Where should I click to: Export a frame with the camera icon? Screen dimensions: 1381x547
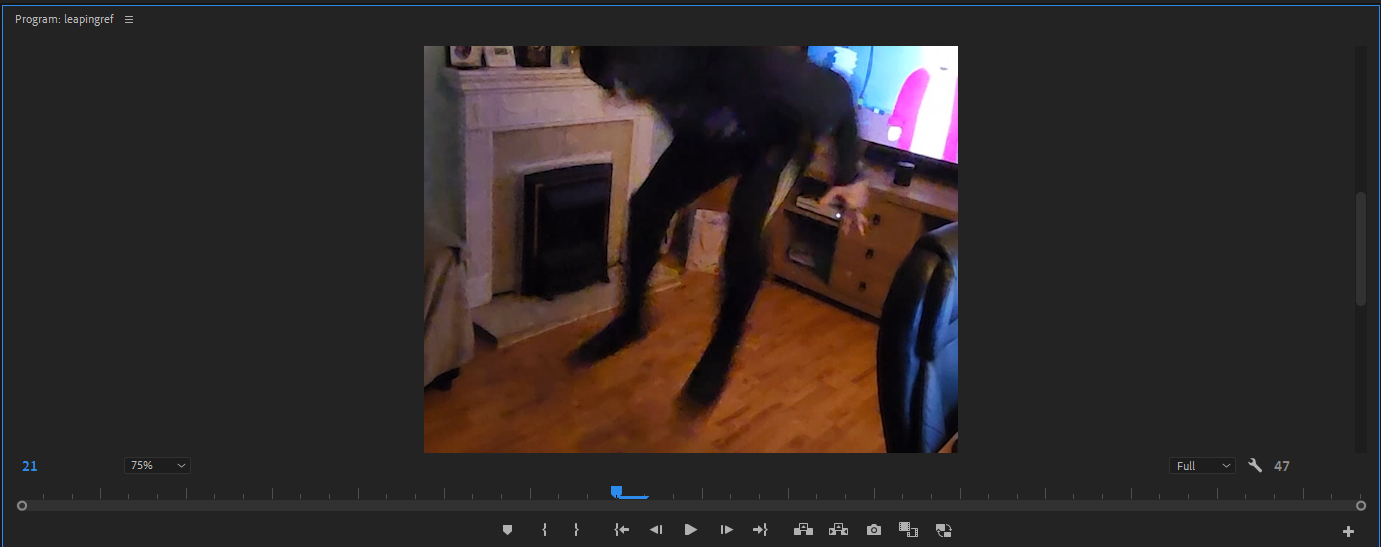coord(874,530)
